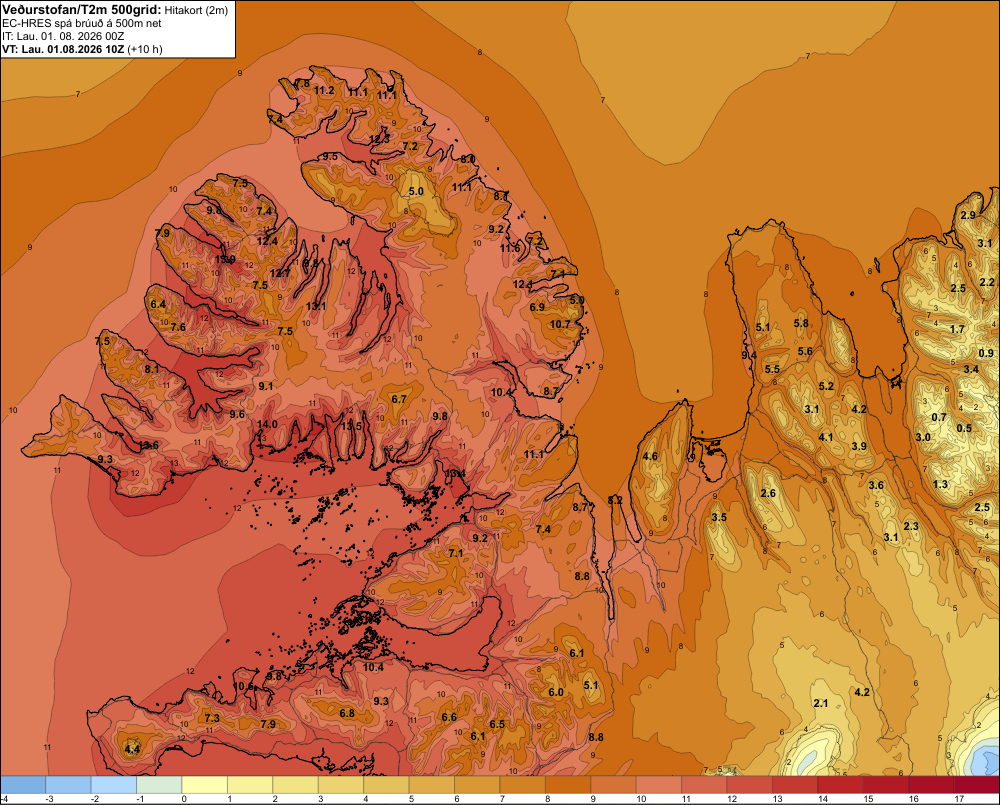This screenshot has height=805, width=1000.
Task: Click the 9.1 temperature value
Action: point(265,386)
